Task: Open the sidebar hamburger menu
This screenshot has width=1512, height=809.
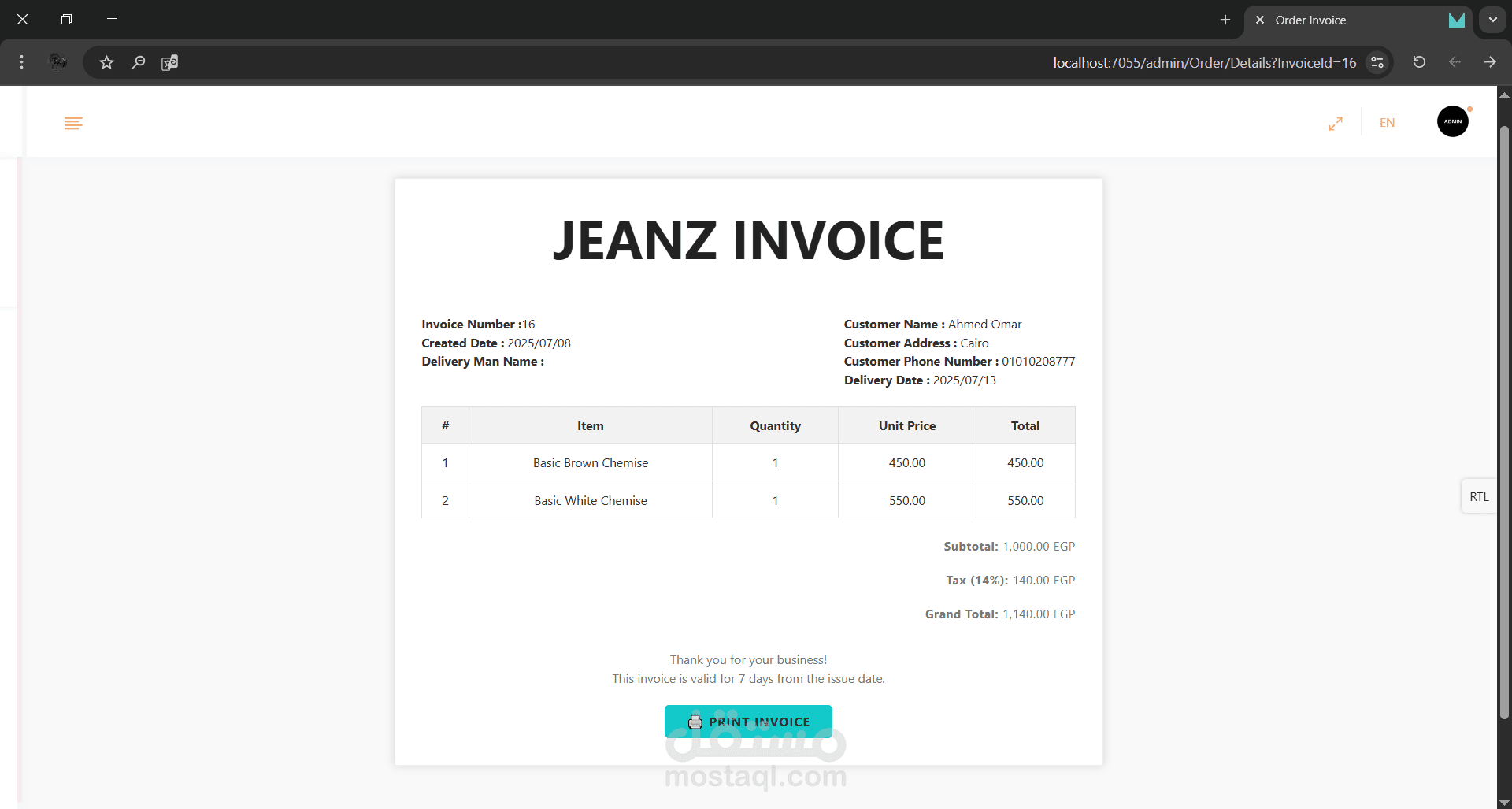Action: pyautogui.click(x=73, y=123)
